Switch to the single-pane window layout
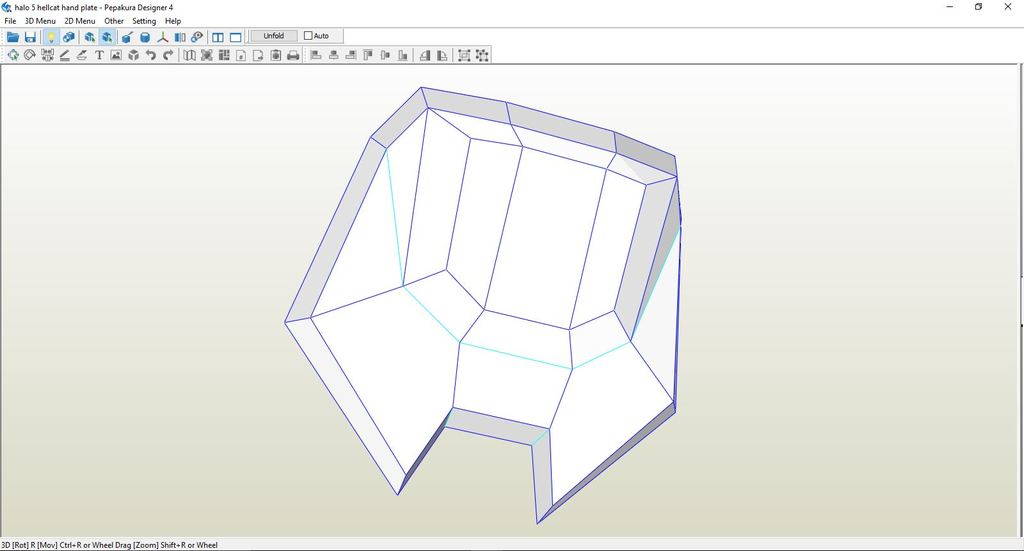The width and height of the screenshot is (1024, 551). point(236,37)
